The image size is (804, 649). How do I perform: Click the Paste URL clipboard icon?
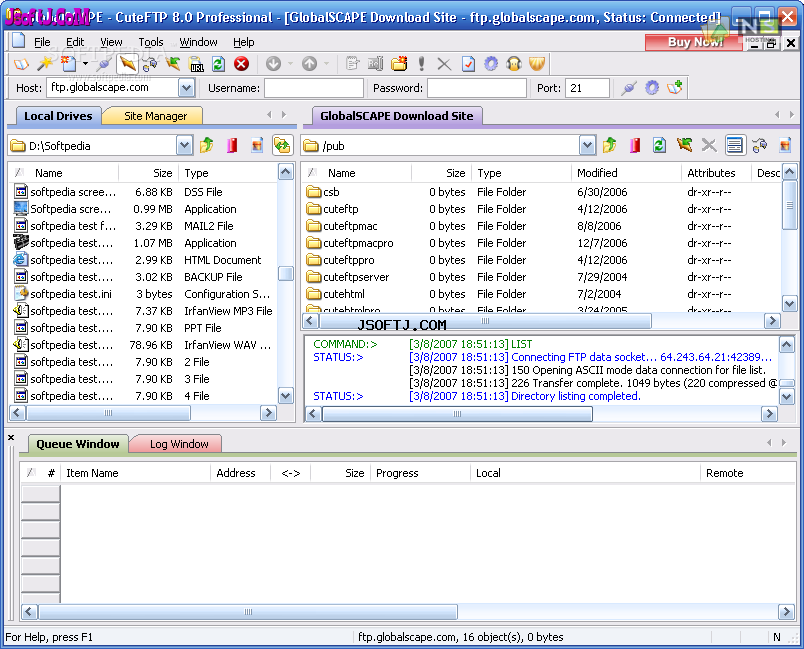click(196, 64)
